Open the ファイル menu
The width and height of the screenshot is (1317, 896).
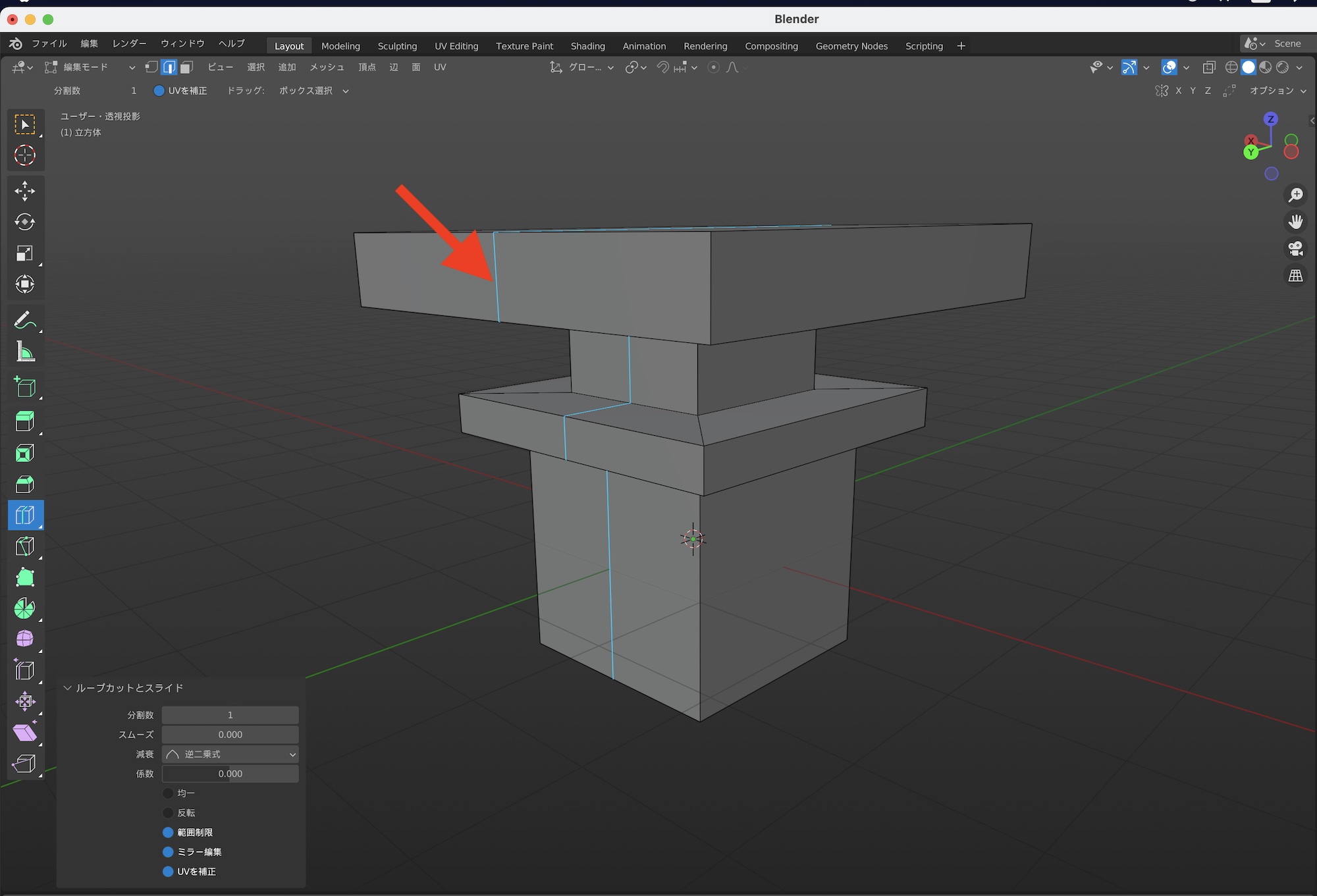[49, 43]
